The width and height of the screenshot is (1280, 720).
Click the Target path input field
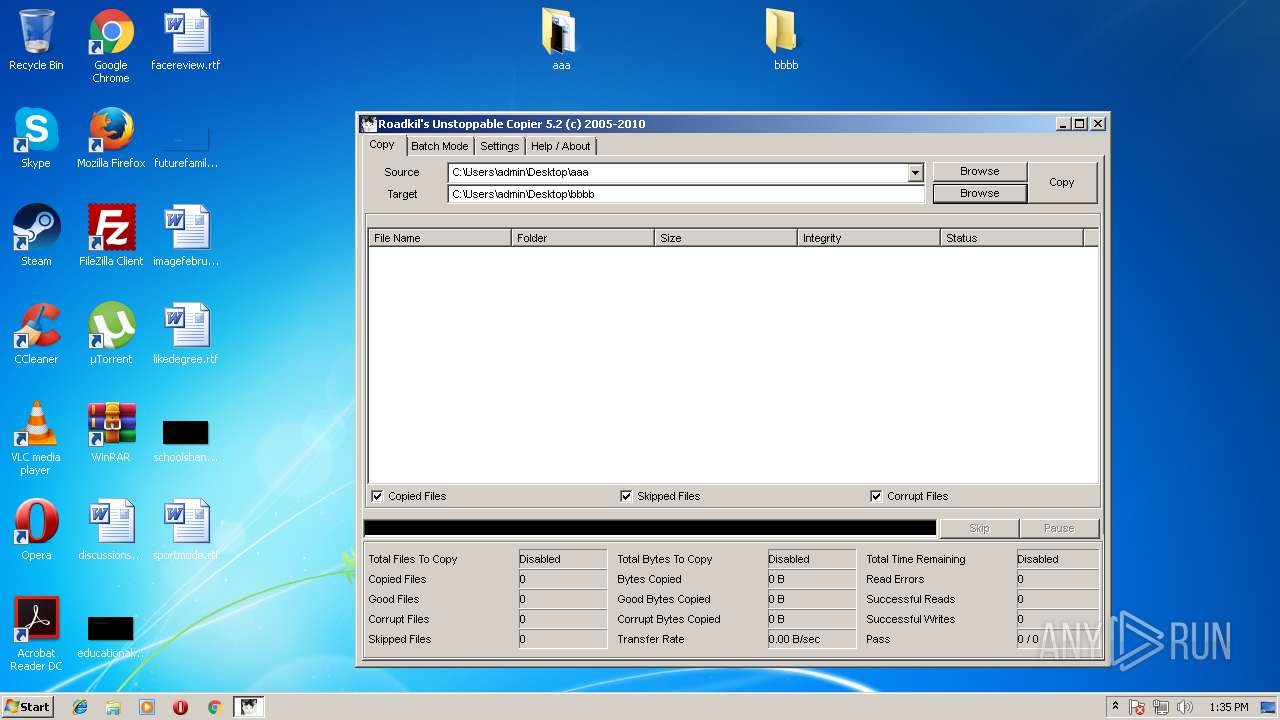click(686, 194)
